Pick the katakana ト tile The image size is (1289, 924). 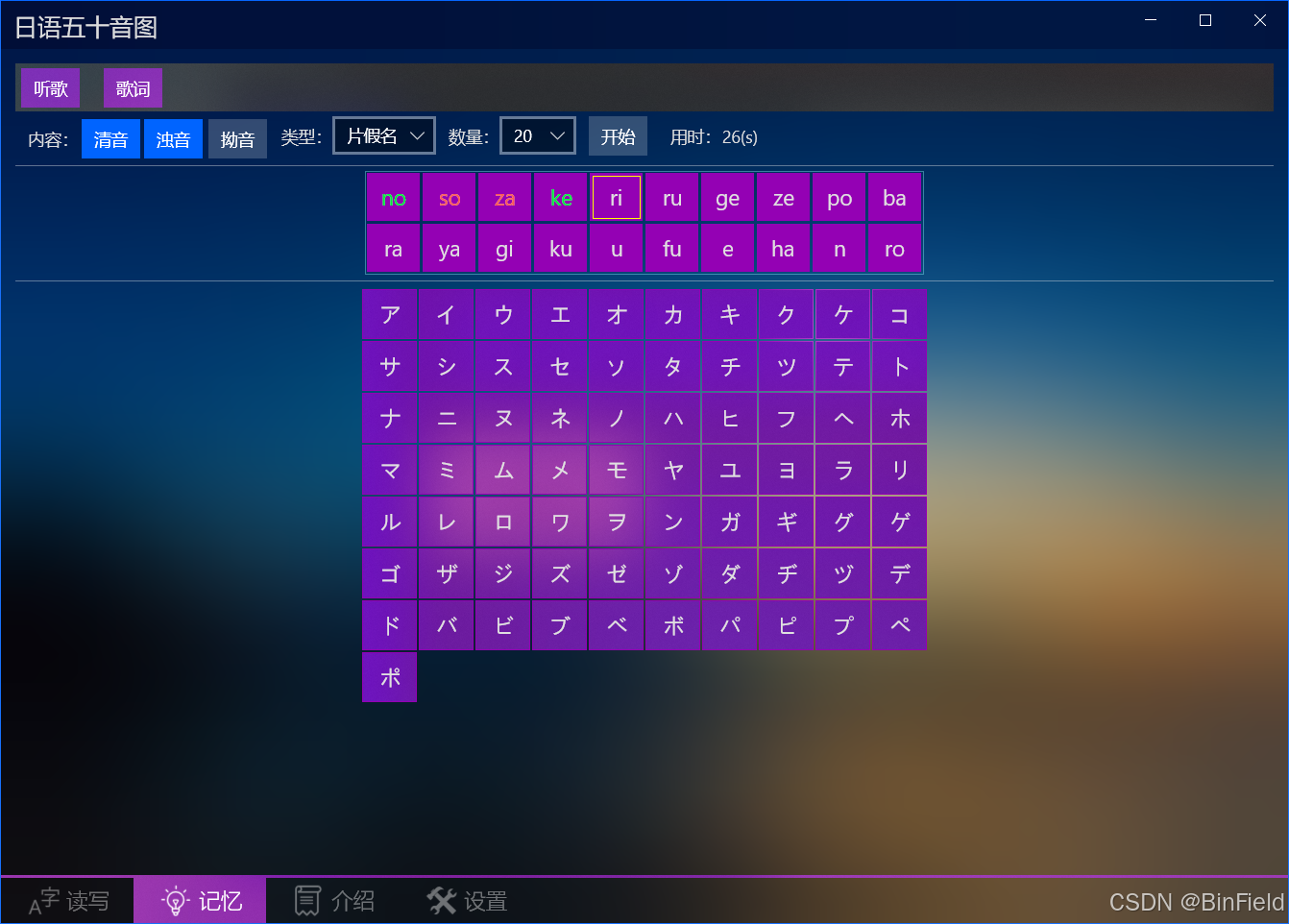click(900, 366)
